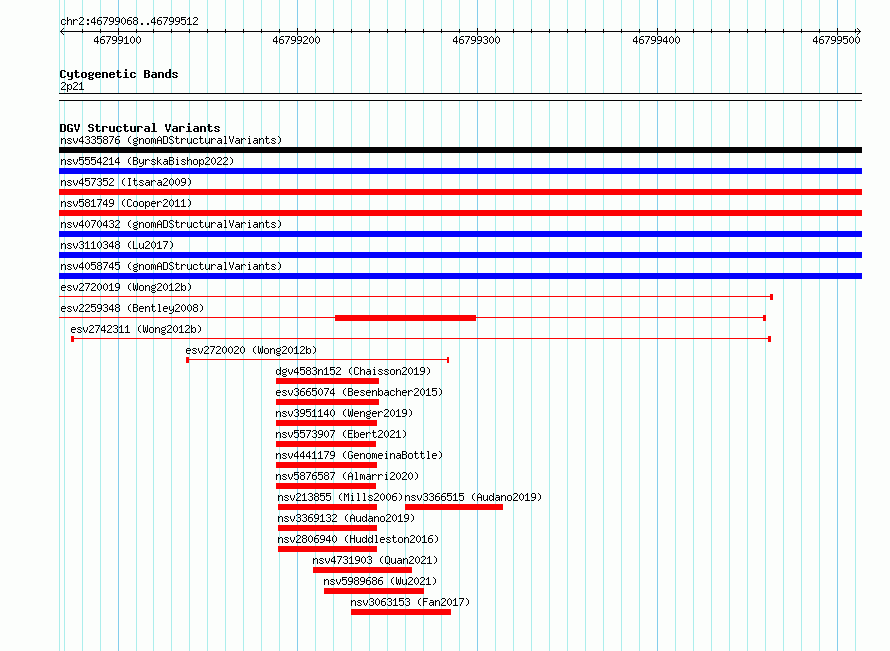This screenshot has width=890, height=651.
Task: Click the blue bar under nsv3110348
Action: 460,255
